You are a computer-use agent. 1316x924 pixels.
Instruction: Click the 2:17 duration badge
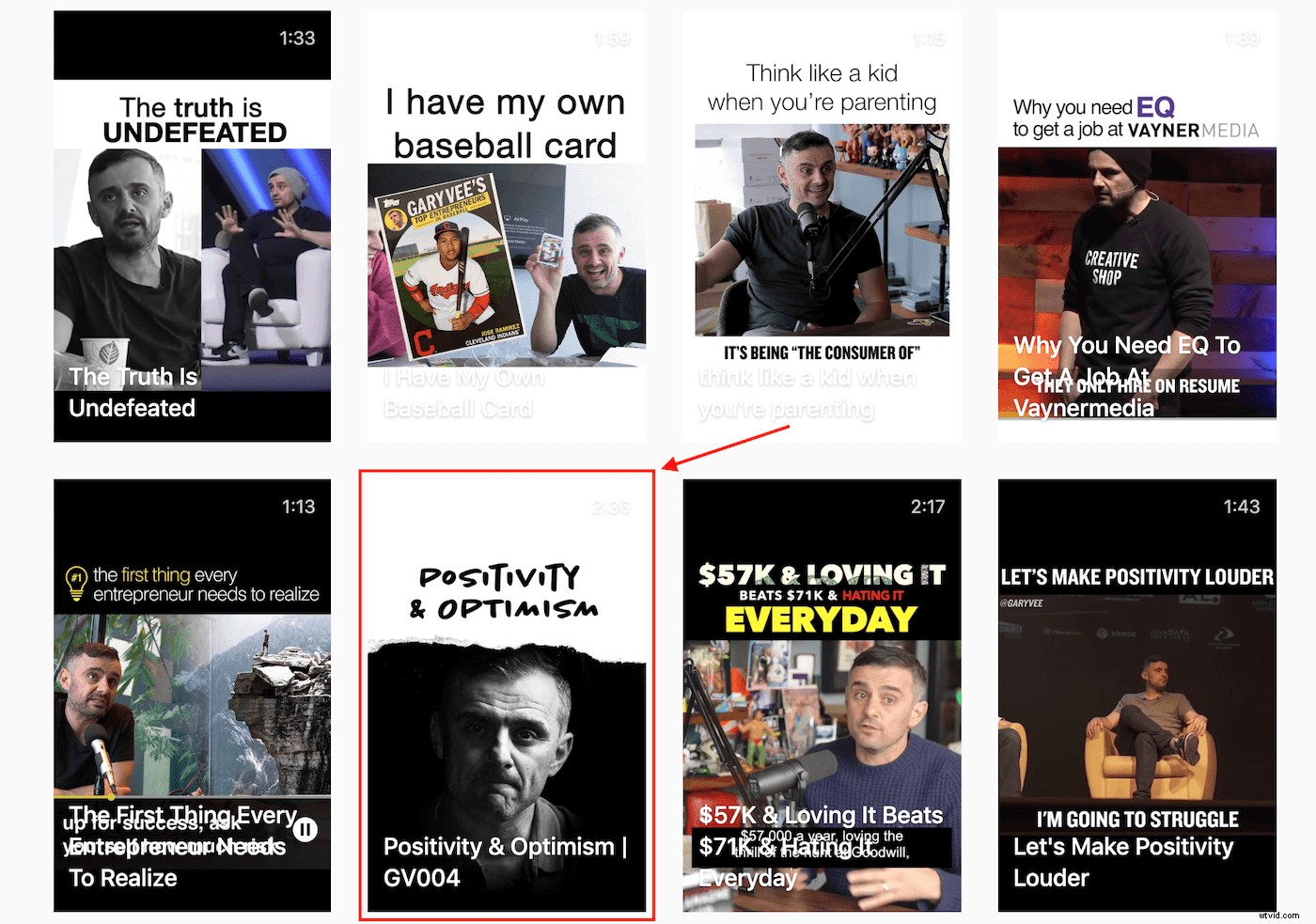(929, 506)
